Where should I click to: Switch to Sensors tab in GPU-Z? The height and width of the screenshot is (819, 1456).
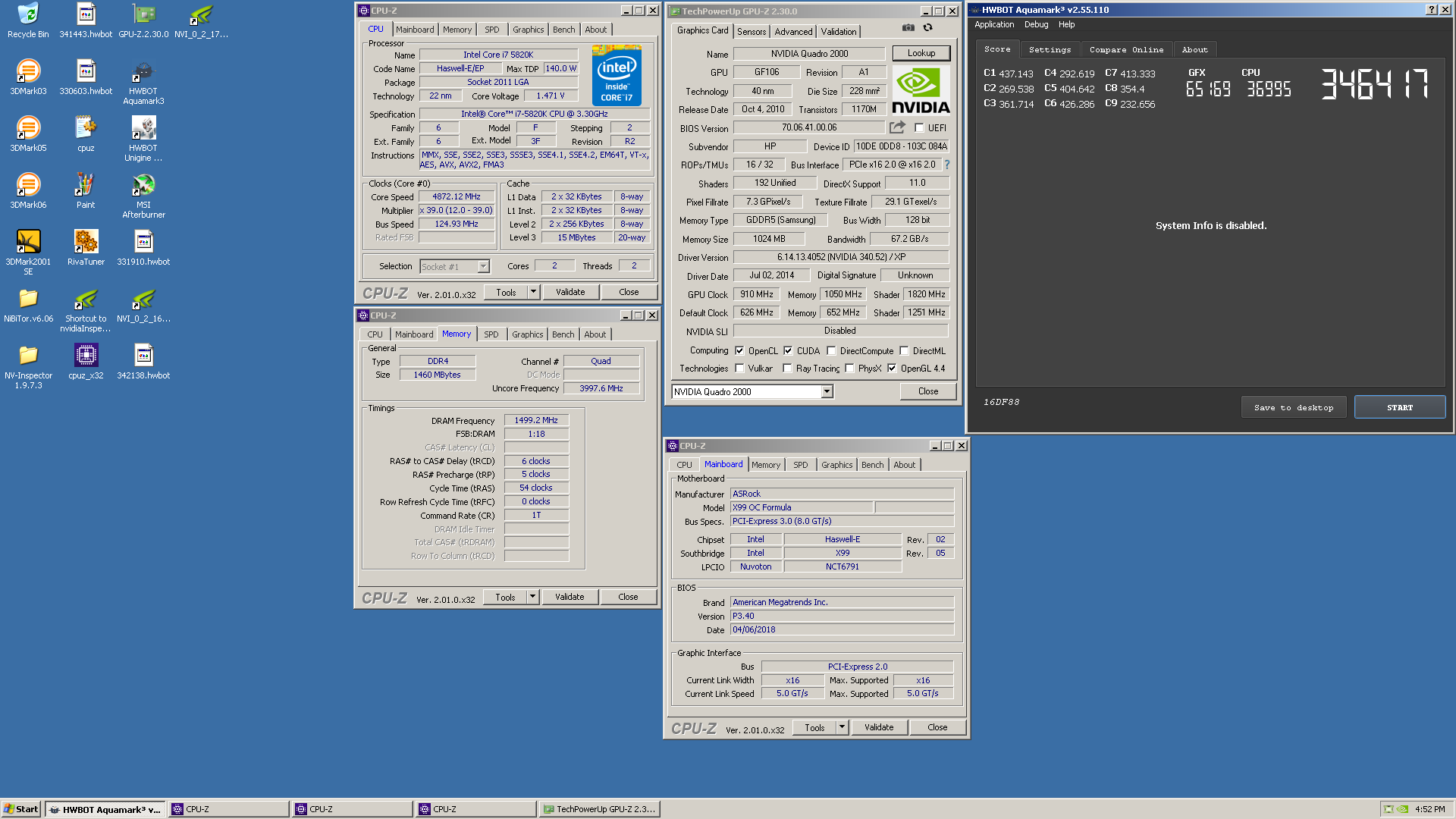coord(752,32)
